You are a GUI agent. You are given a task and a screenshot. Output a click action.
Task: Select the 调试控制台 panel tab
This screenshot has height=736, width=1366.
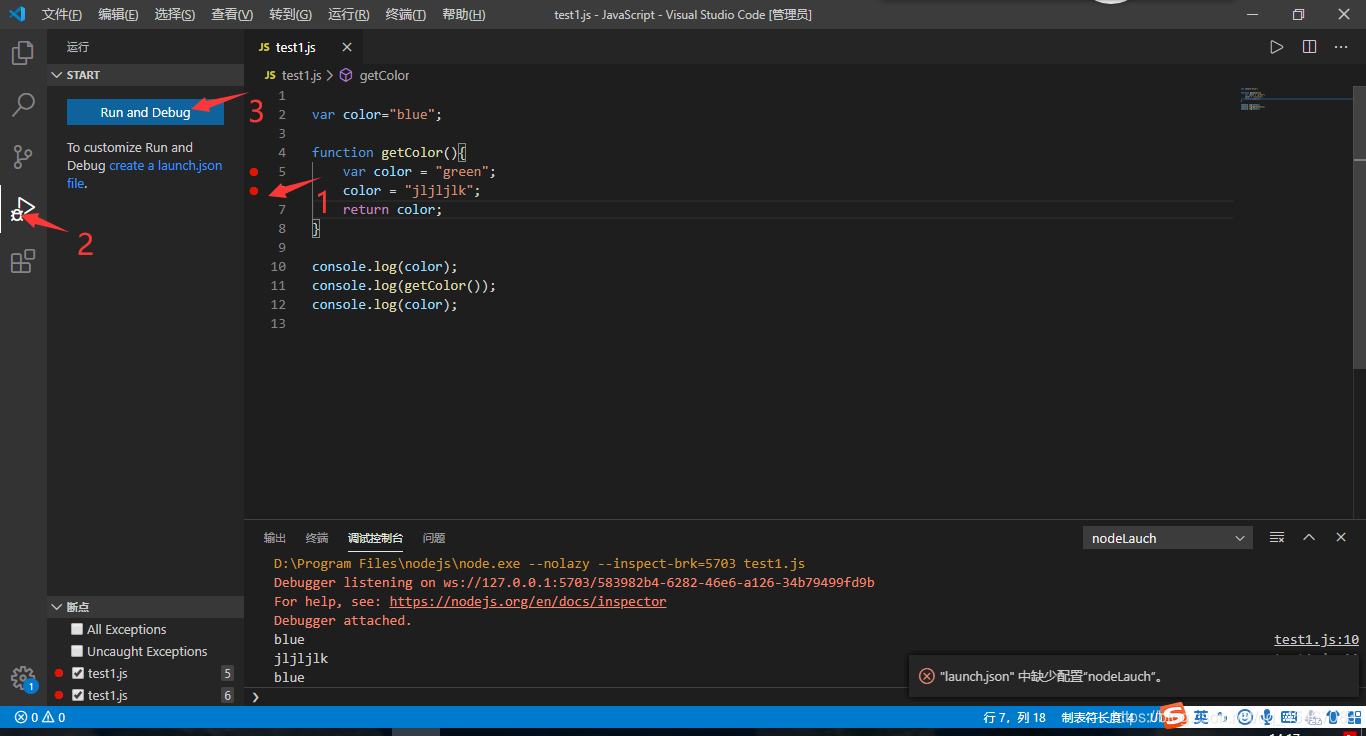tap(376, 538)
